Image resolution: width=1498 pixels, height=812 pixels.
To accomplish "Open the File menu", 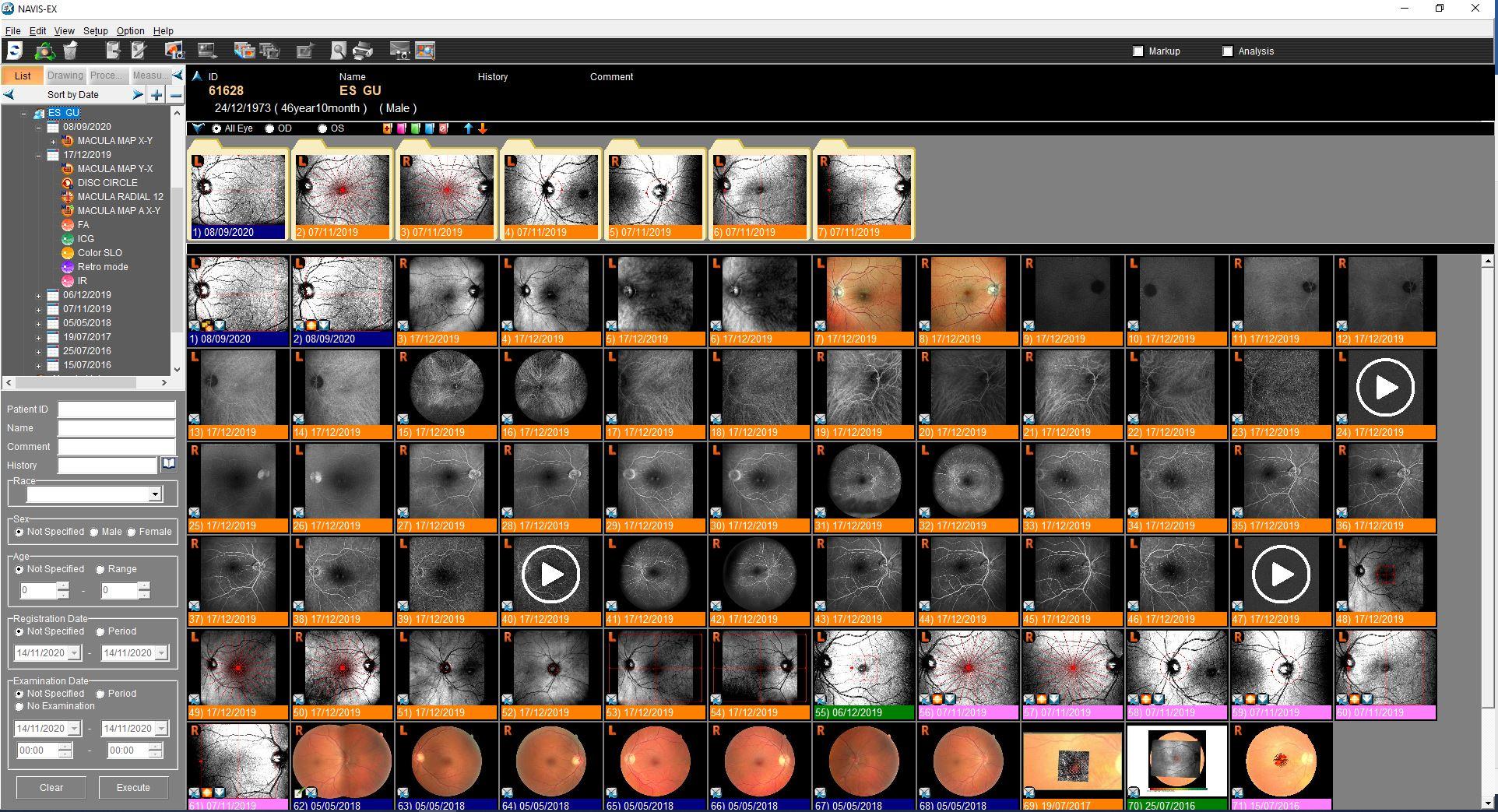I will click(12, 31).
